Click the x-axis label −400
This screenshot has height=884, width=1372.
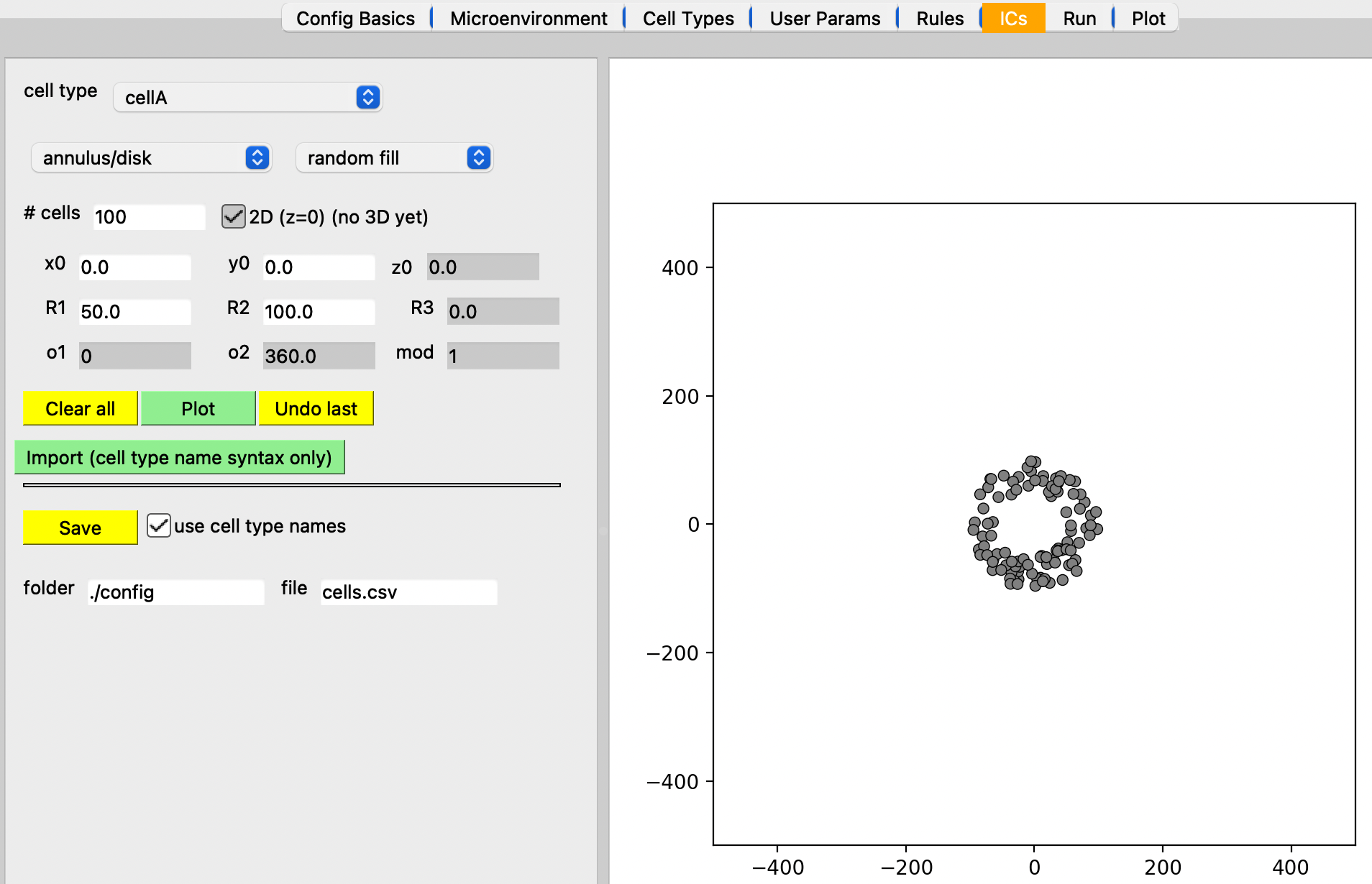tap(777, 867)
